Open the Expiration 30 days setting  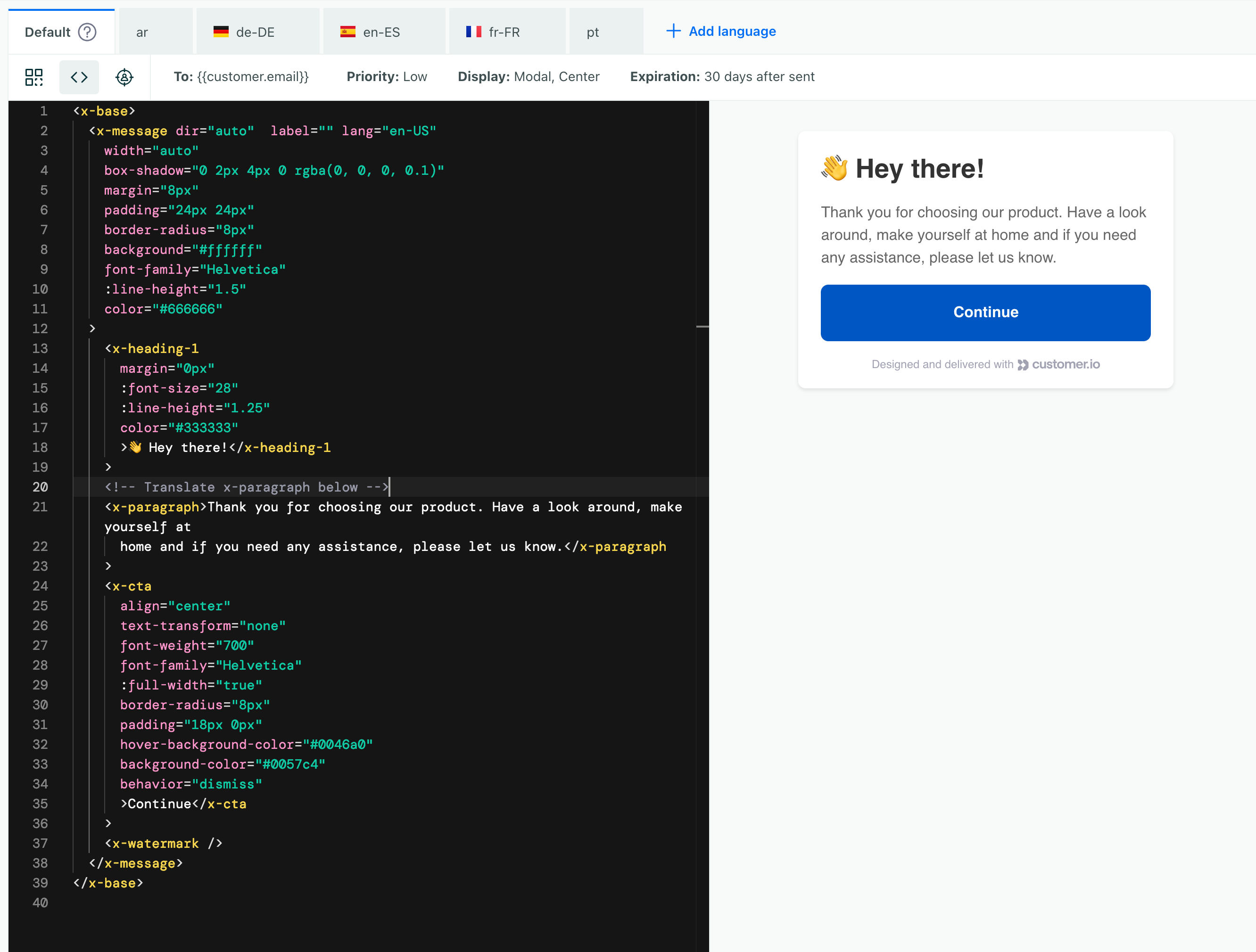[722, 77]
